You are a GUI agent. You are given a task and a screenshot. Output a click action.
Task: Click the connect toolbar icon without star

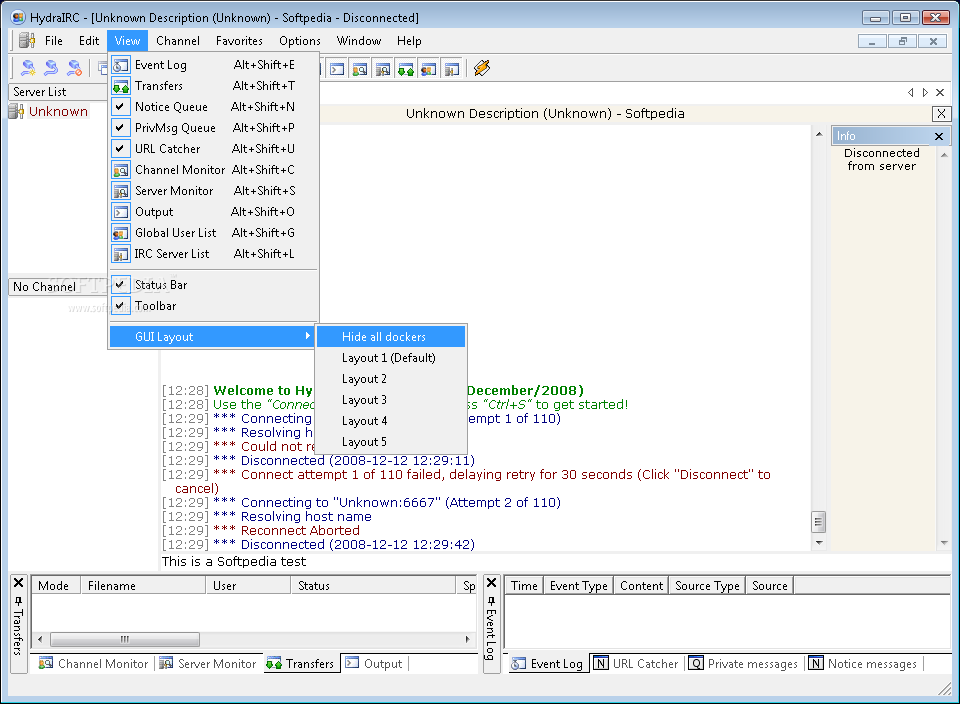pos(51,68)
